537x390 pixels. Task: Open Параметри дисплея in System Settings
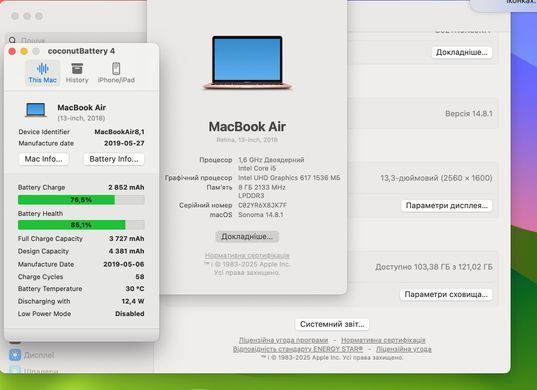447,205
